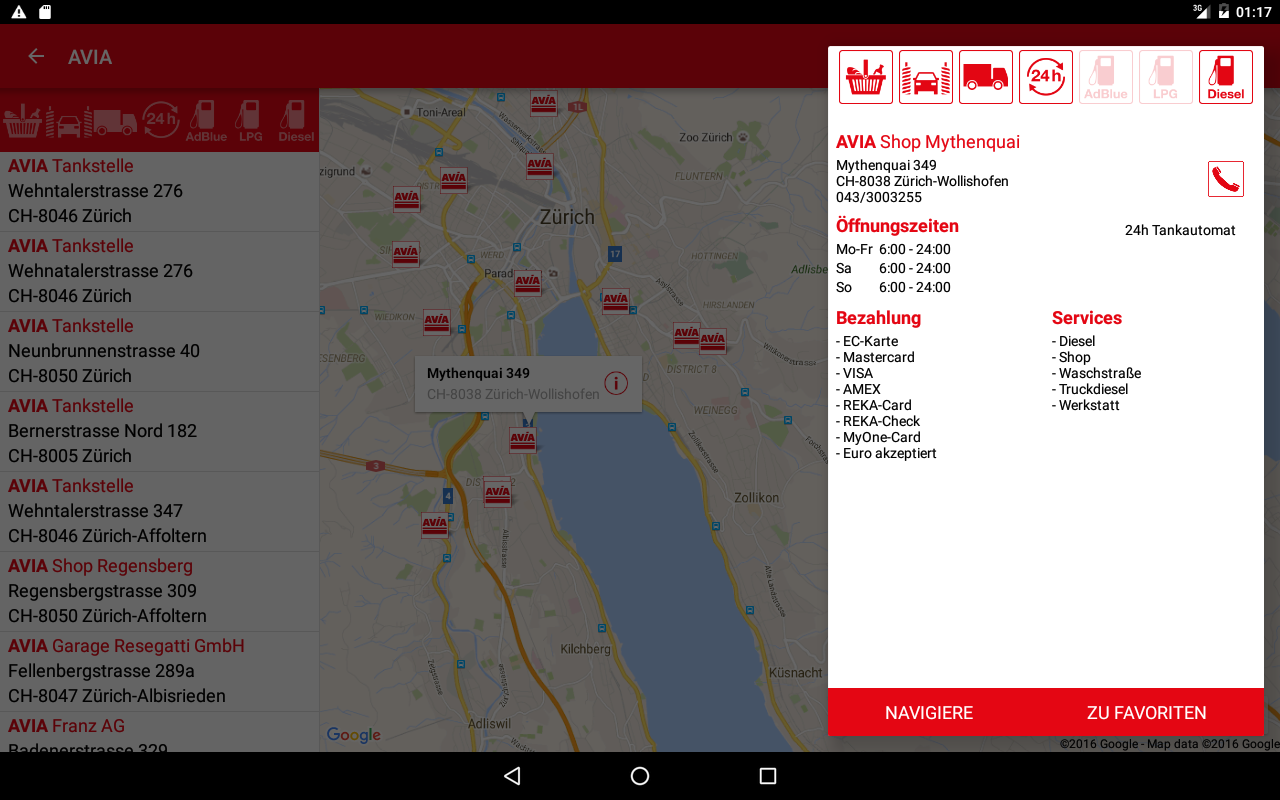Tap the warning triangle in the status bar

point(19,12)
